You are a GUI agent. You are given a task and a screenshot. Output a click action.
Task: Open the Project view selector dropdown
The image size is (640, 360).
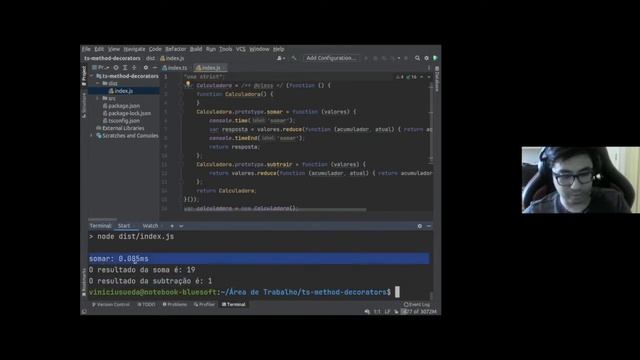click(100, 68)
